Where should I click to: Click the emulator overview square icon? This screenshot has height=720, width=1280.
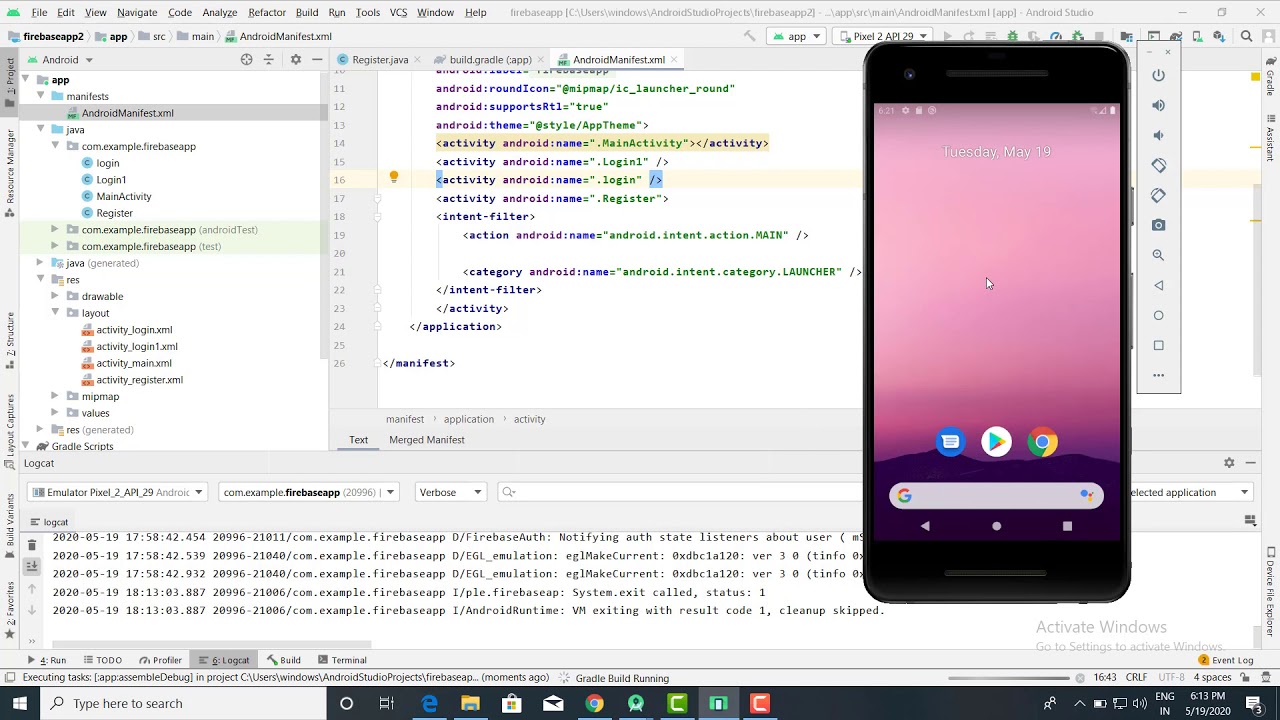click(1158, 345)
